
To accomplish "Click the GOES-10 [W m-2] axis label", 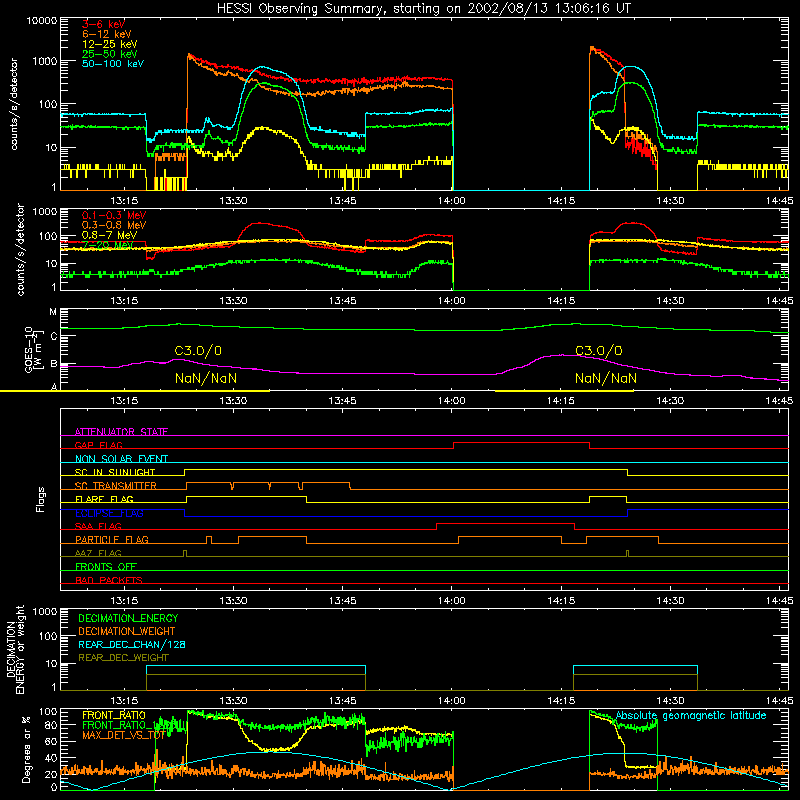I will click(34, 349).
